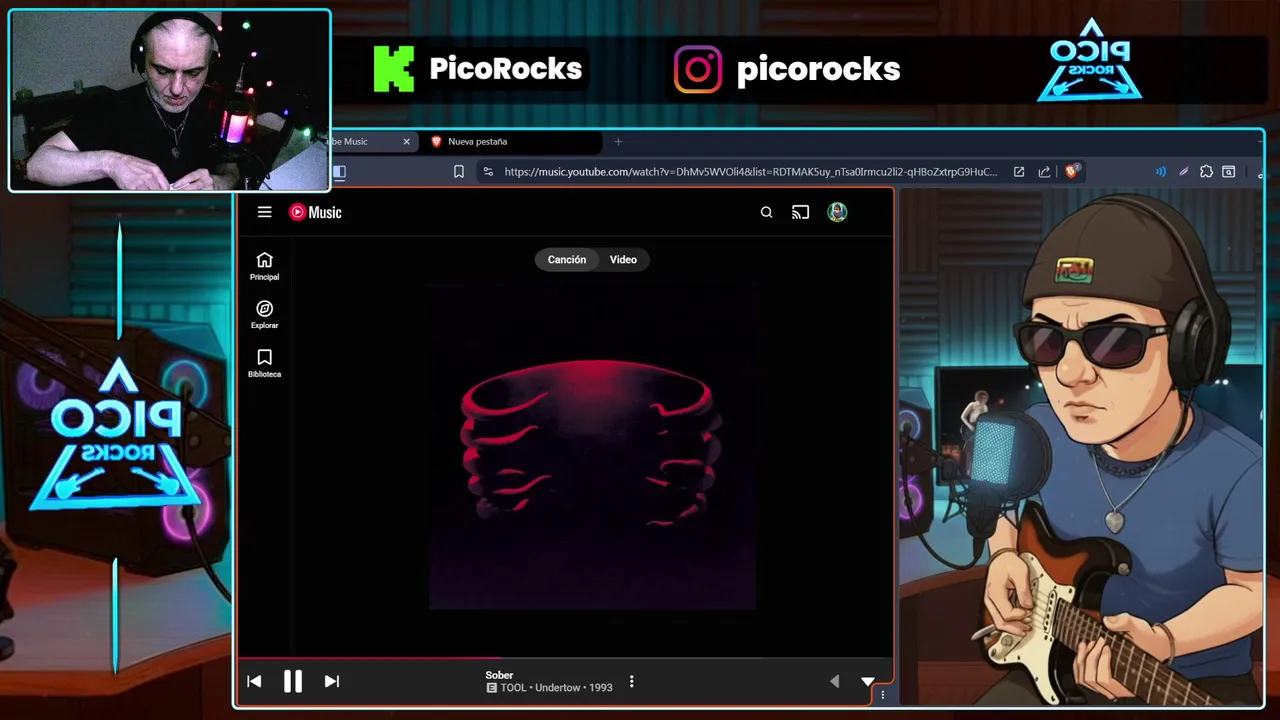Open a new browser tab

(x=618, y=141)
